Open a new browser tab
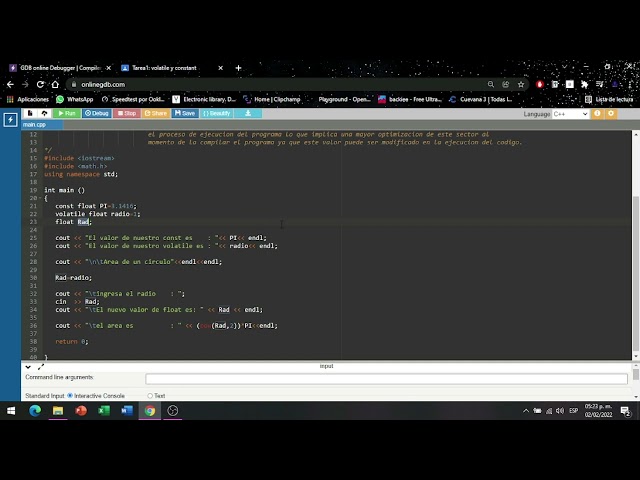 pos(238,68)
